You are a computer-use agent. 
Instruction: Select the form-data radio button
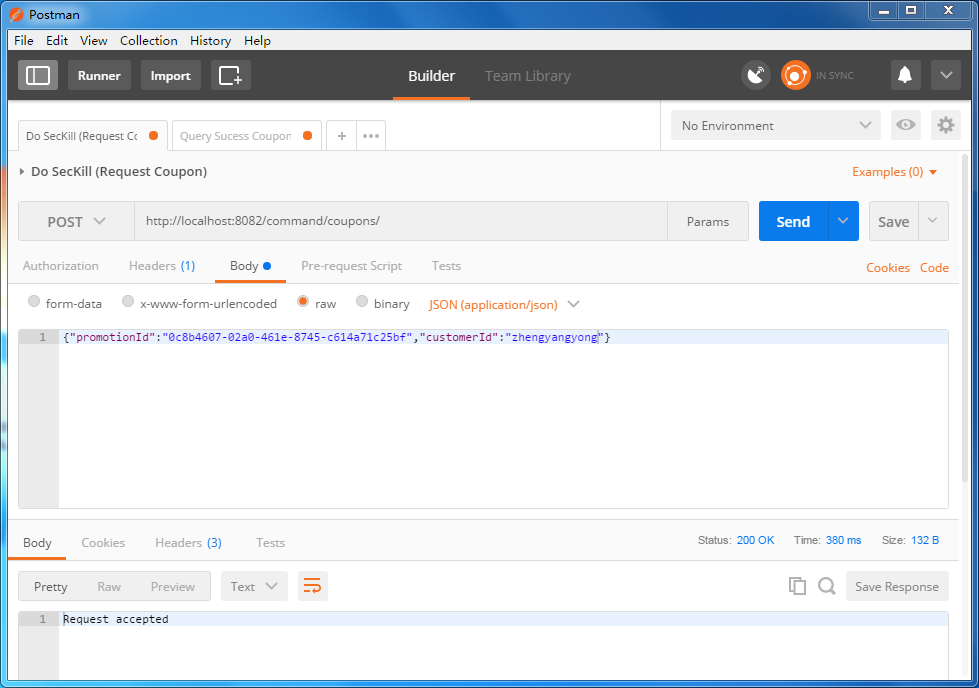click(35, 303)
